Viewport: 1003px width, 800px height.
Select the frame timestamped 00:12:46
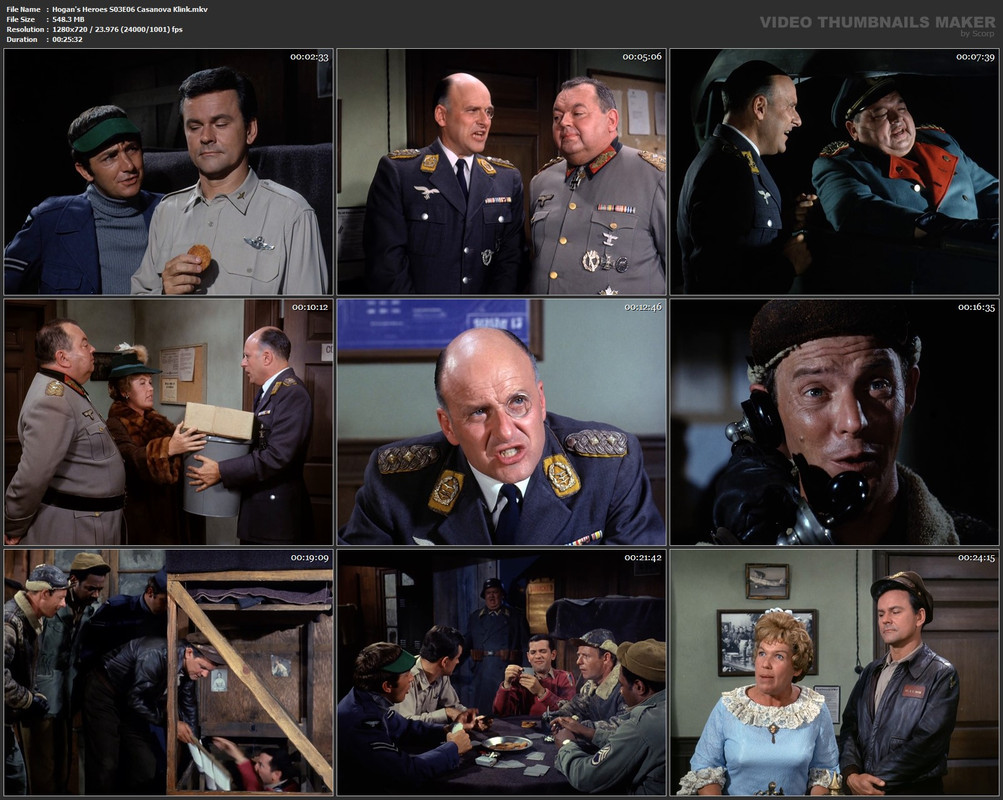pos(502,422)
